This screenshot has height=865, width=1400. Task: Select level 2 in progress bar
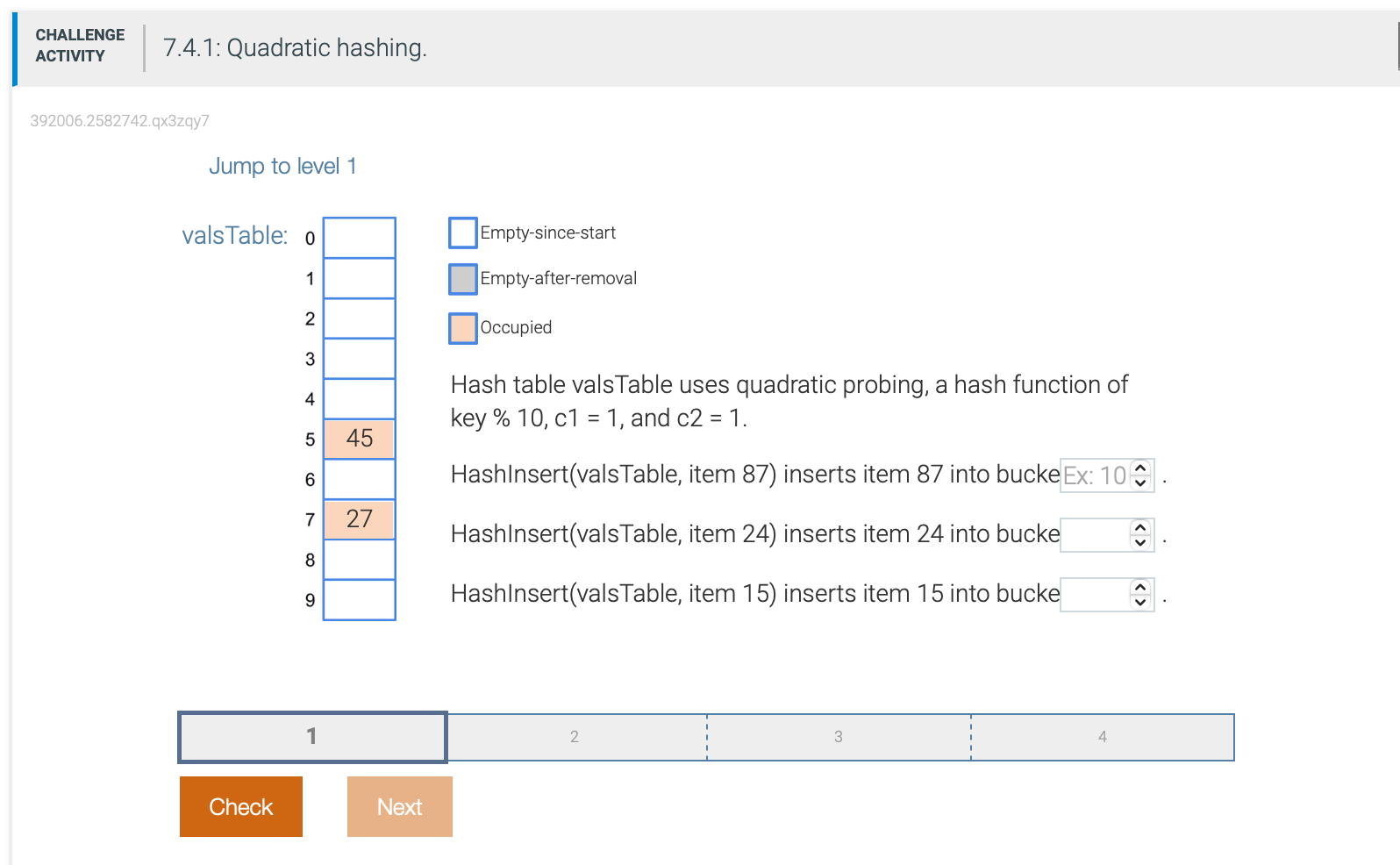575,737
